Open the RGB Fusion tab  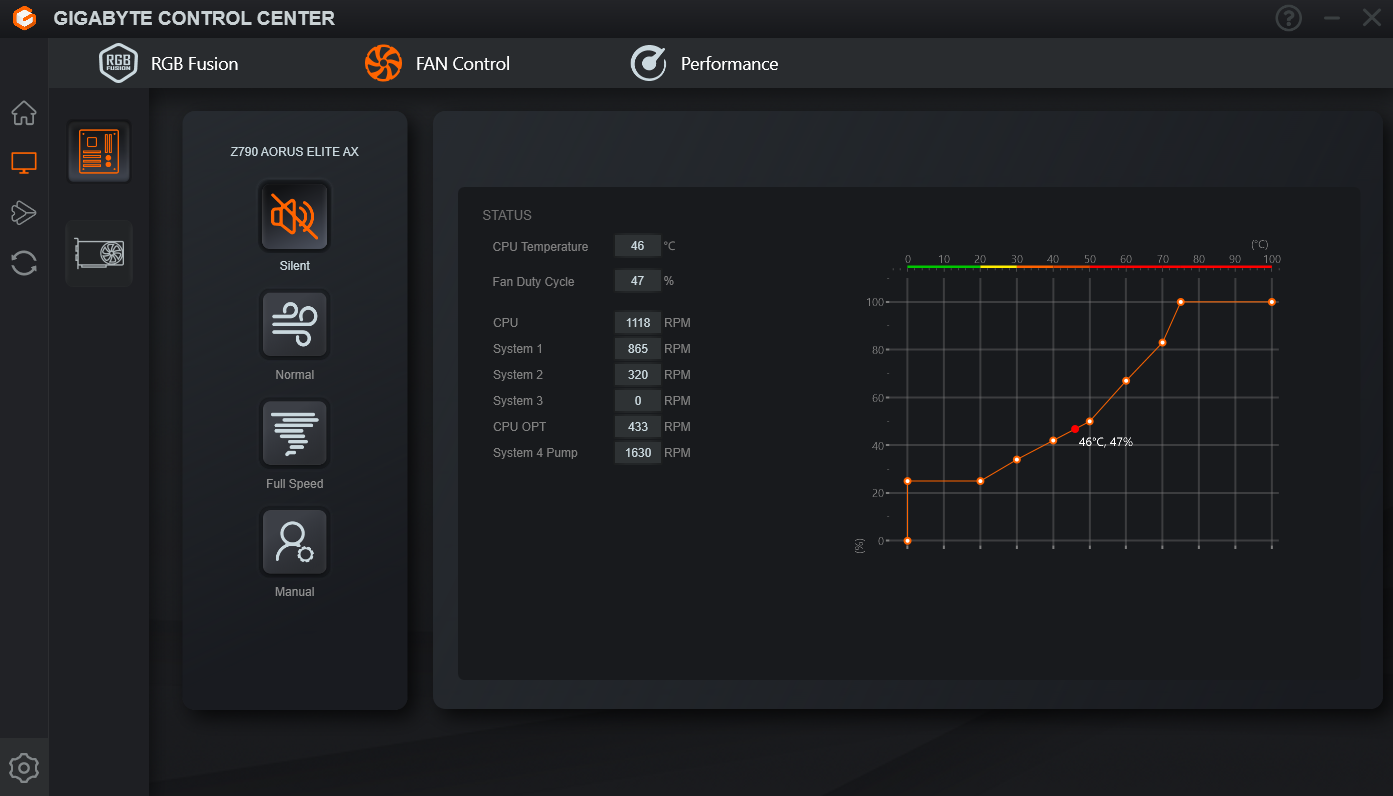coord(169,63)
